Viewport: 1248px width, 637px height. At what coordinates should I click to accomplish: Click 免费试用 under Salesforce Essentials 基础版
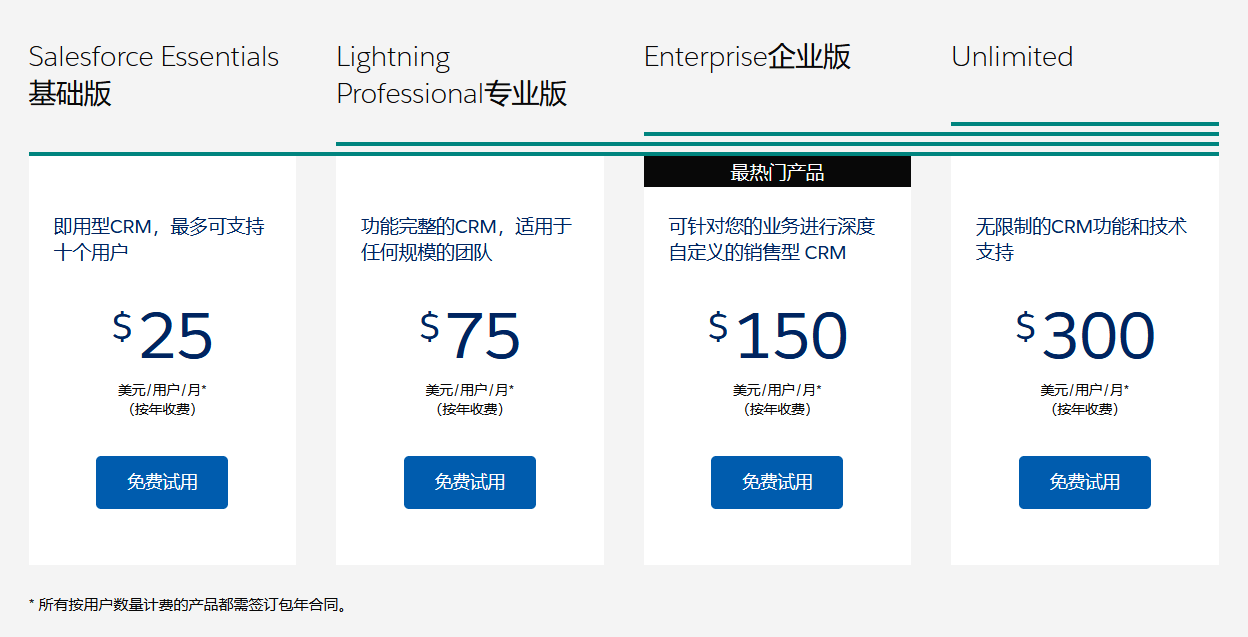coord(161,482)
